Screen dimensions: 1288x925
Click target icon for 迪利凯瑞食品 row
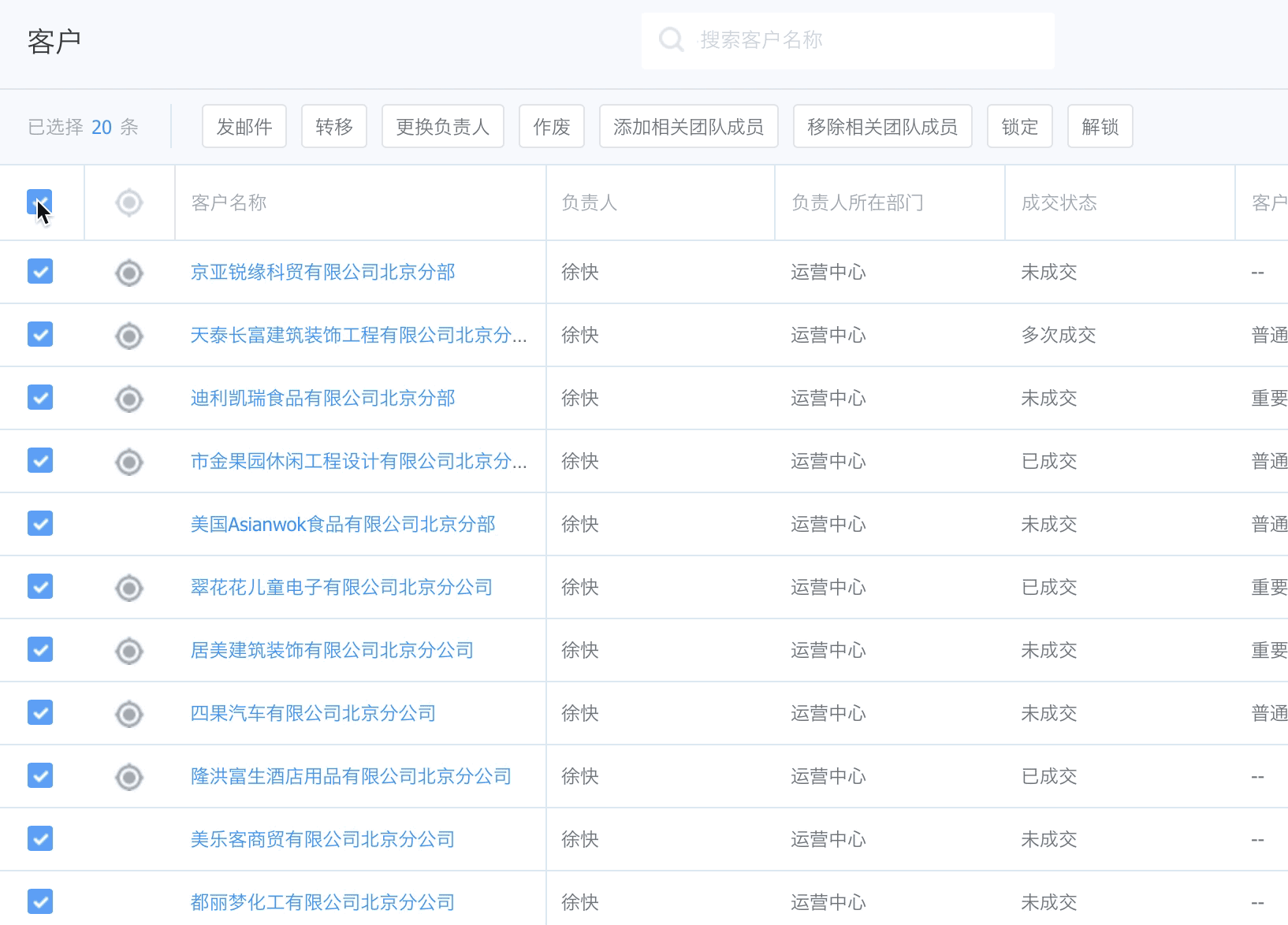click(129, 399)
